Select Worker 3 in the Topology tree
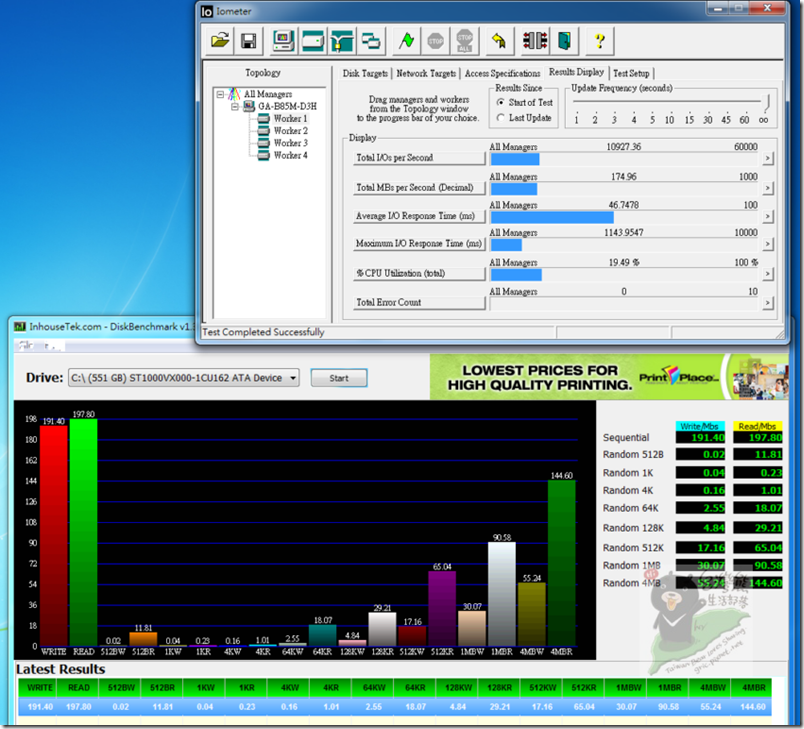The image size is (804, 729). pos(290,143)
